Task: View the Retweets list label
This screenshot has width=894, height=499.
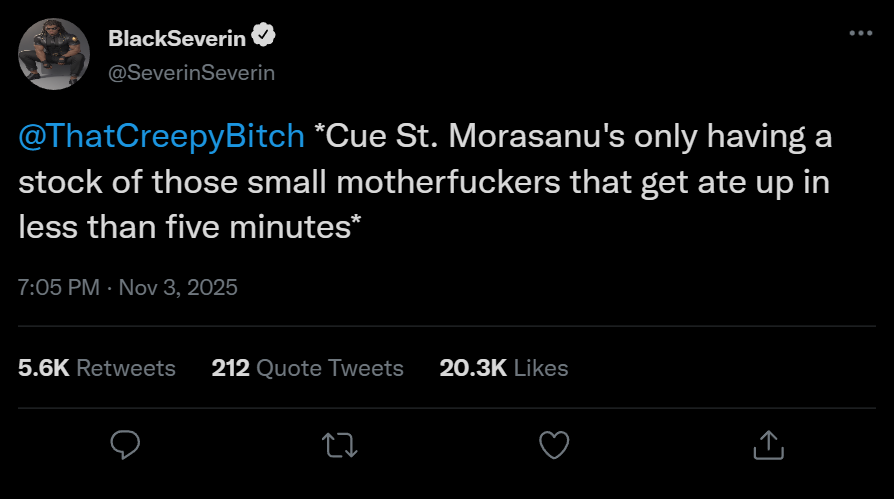Action: [126, 368]
